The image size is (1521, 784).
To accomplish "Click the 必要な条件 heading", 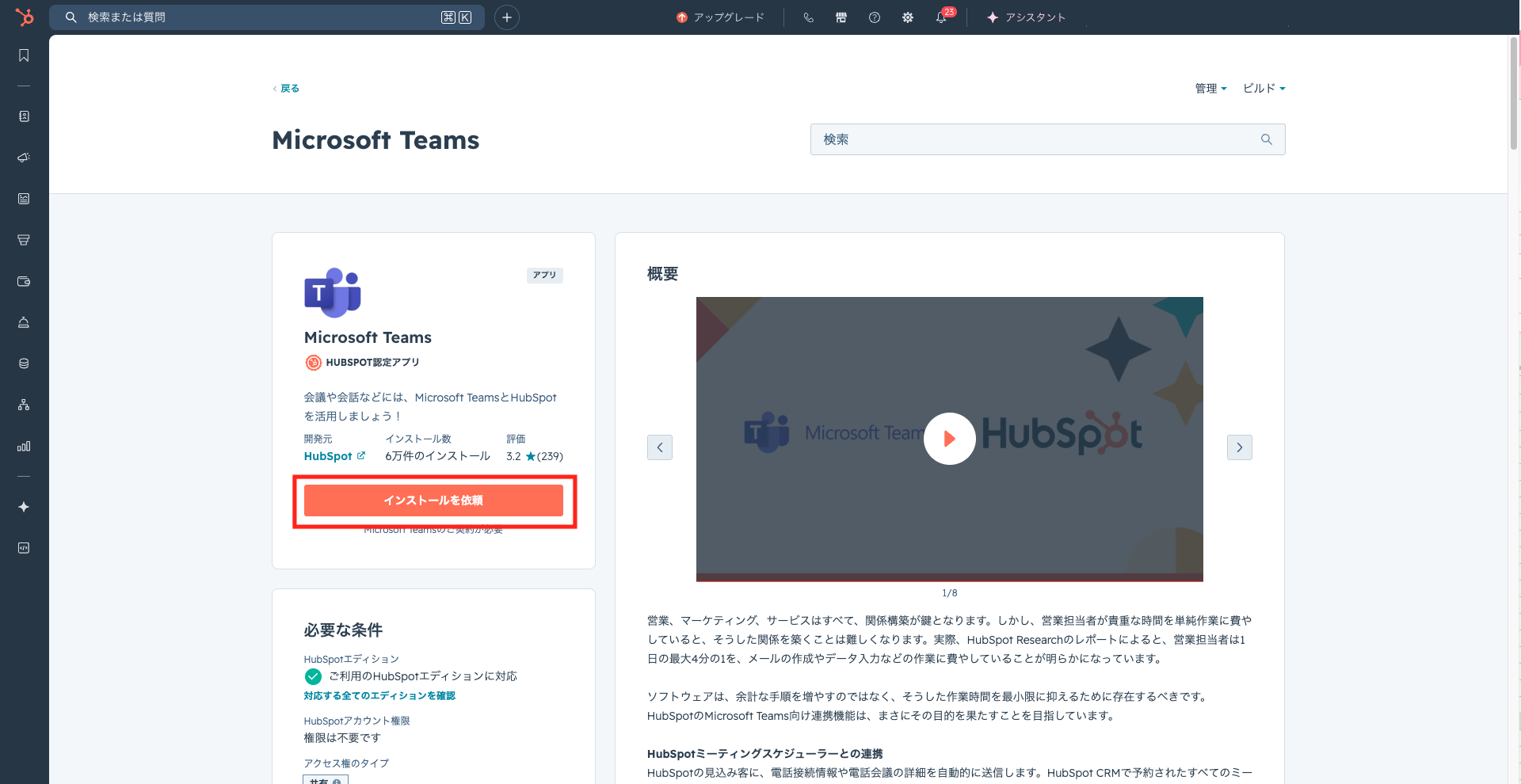I will (x=343, y=630).
